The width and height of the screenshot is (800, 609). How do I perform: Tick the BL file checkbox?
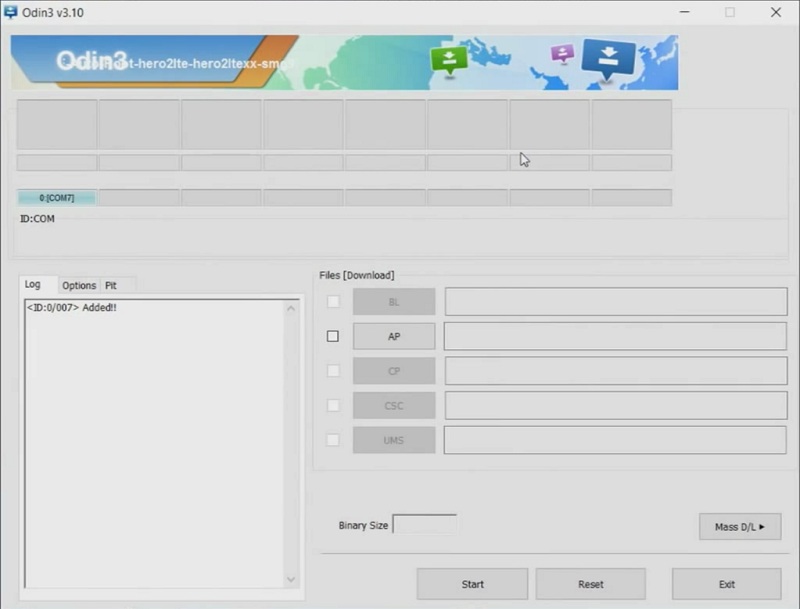[333, 301]
